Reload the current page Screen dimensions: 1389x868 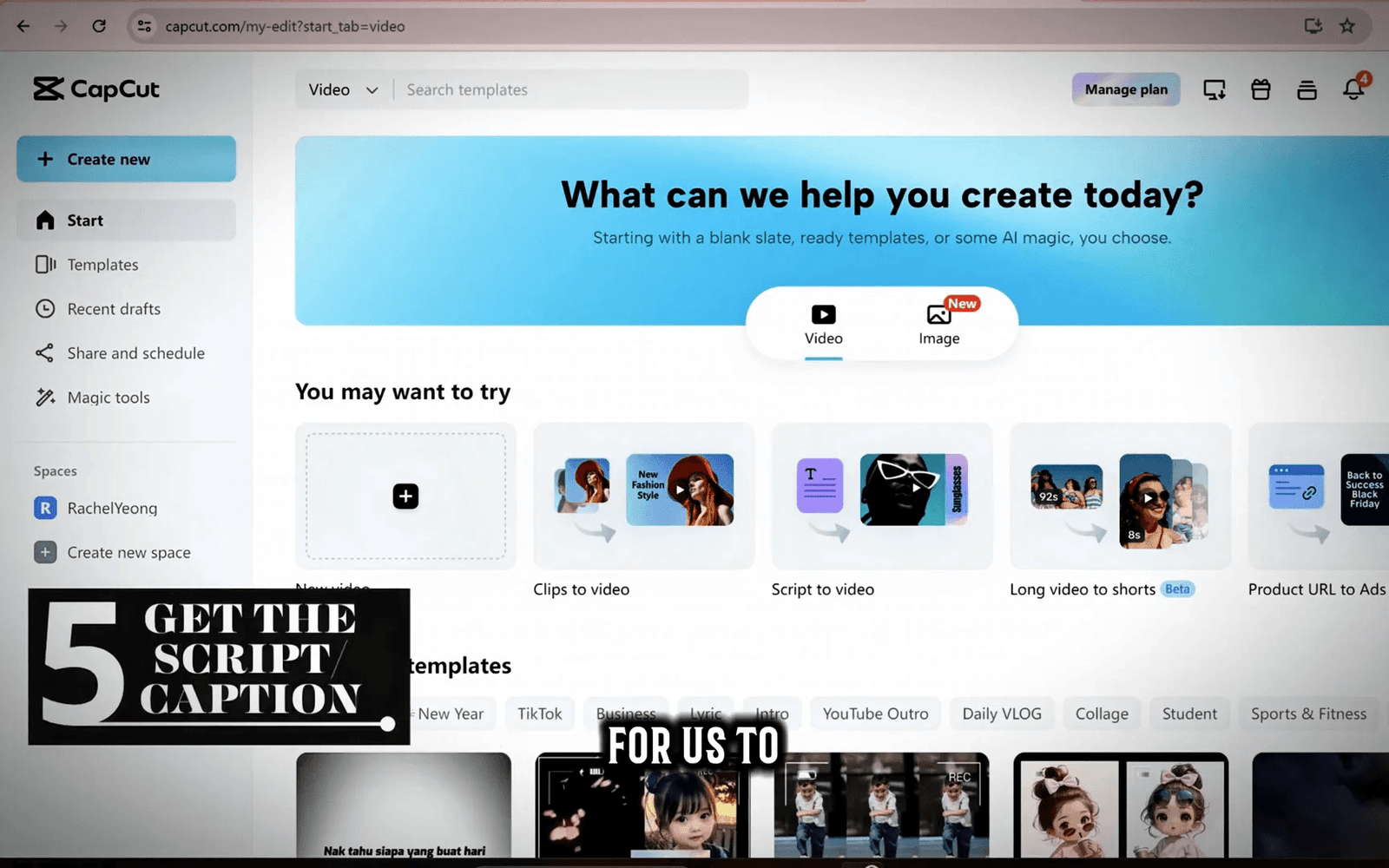click(x=99, y=26)
